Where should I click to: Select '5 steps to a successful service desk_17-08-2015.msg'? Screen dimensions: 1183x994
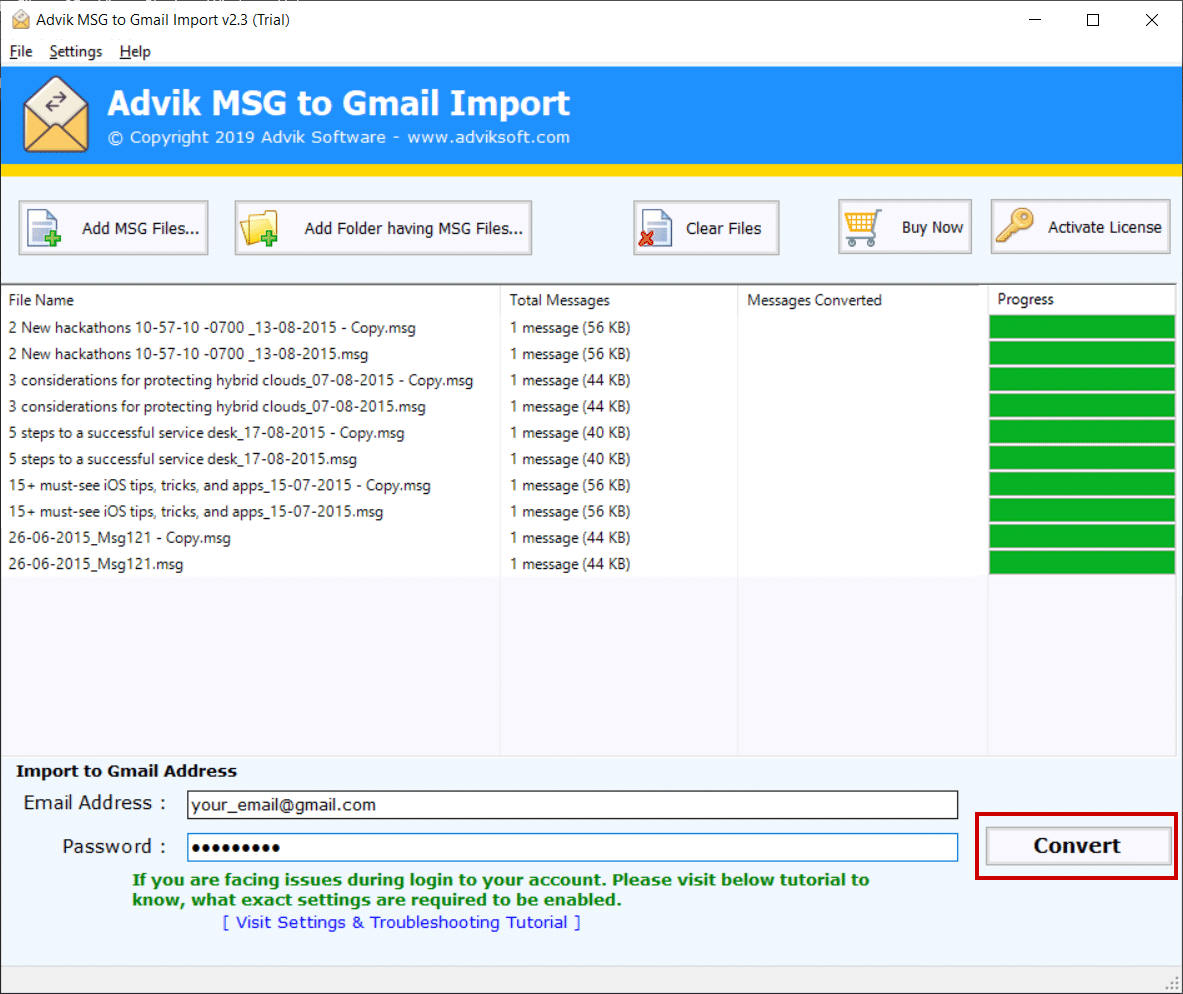[183, 459]
